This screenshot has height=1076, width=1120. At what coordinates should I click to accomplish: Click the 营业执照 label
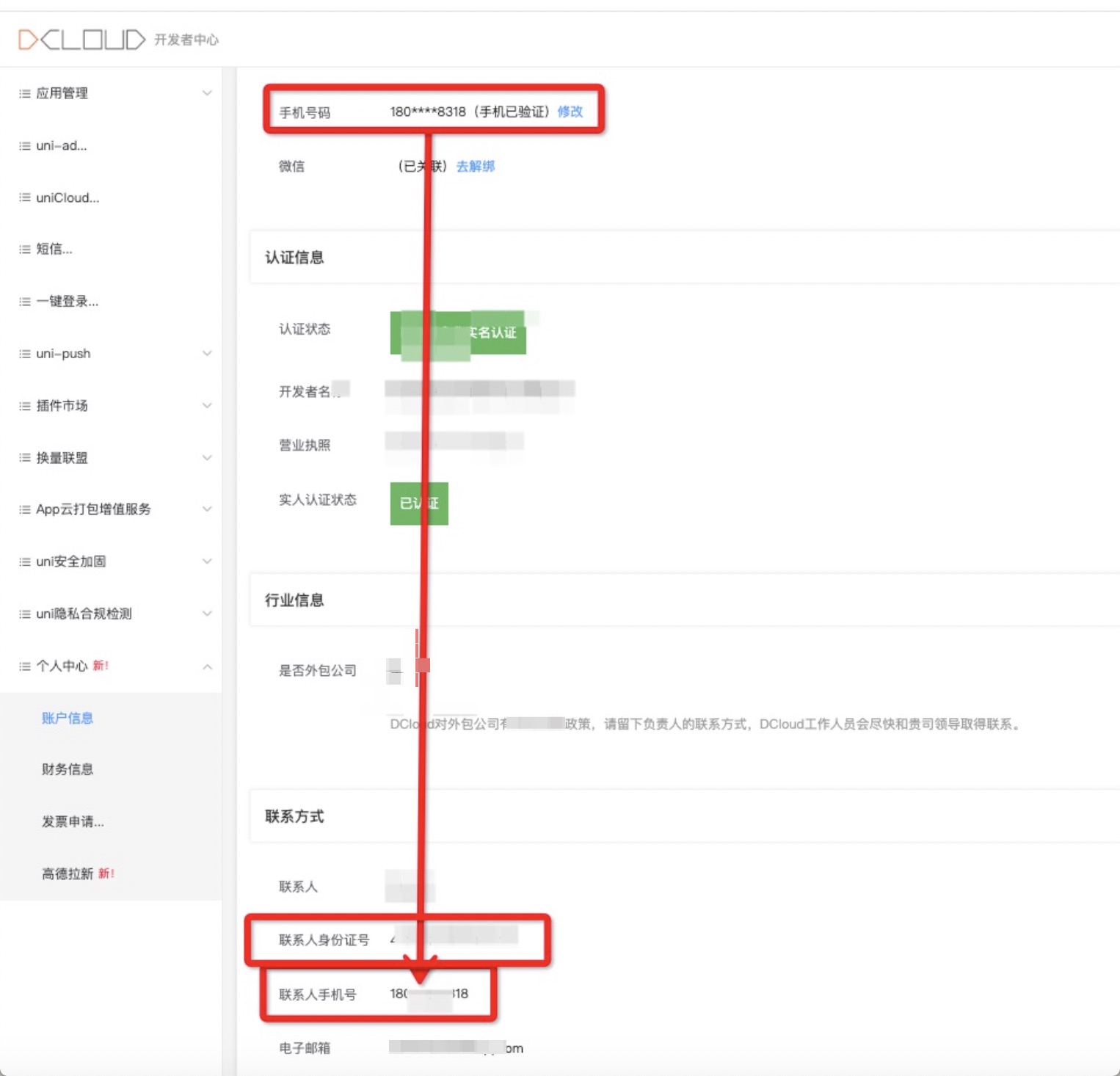coord(305,446)
